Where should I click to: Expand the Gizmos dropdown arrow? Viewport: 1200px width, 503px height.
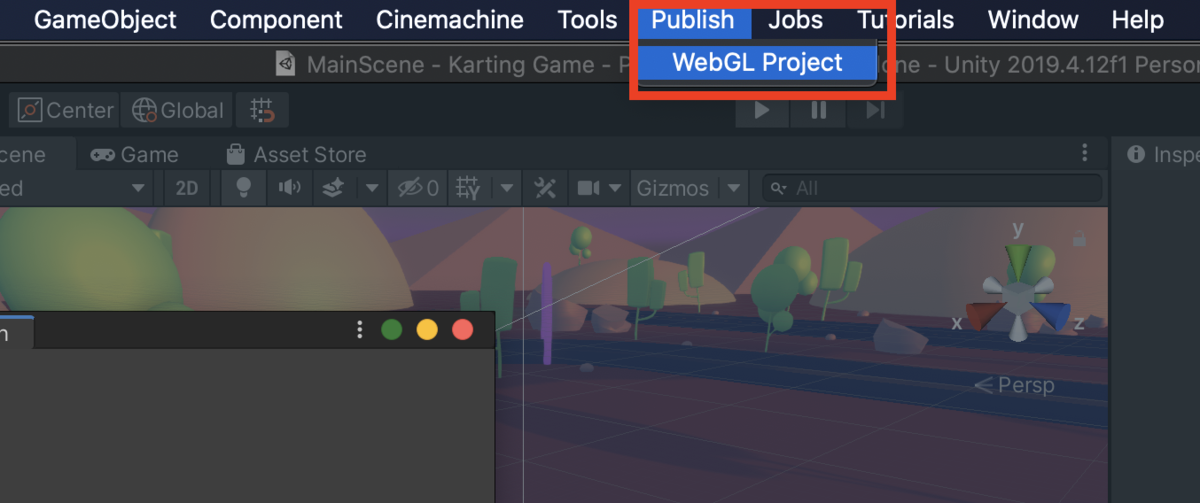pos(734,188)
